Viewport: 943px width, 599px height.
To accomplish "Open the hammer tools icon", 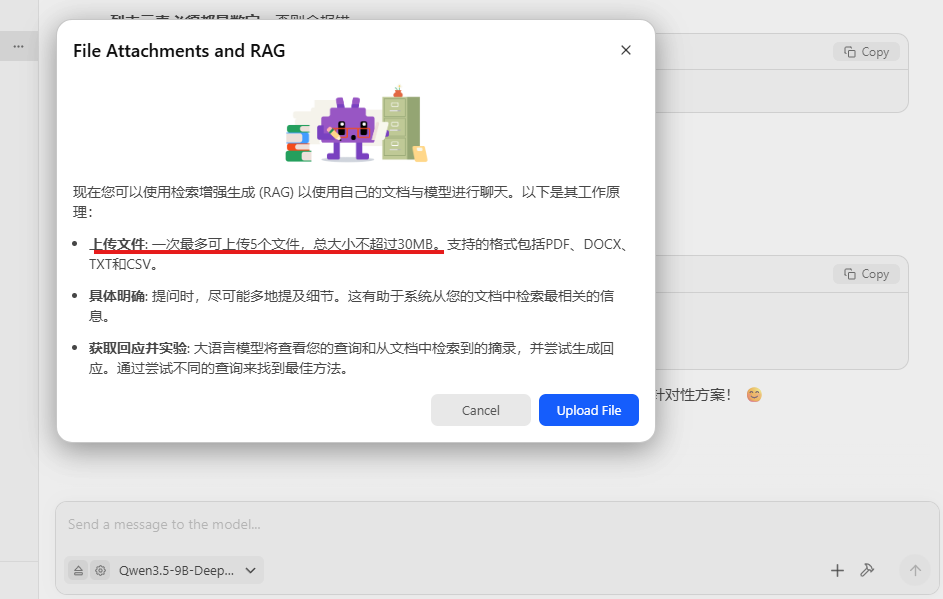I will pyautogui.click(x=867, y=570).
